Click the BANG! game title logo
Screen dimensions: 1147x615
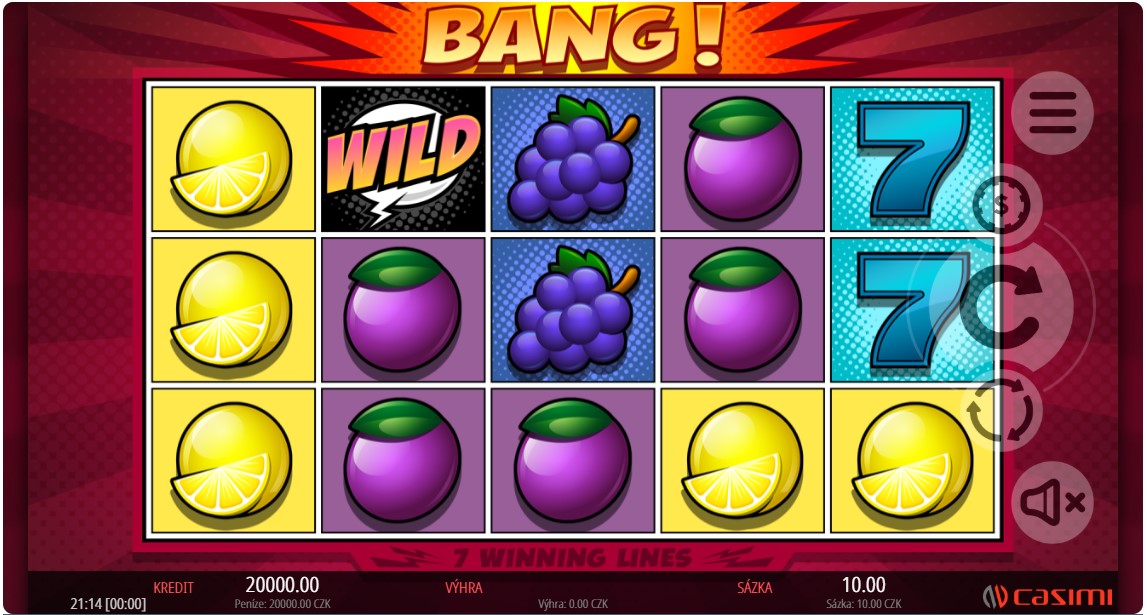coord(573,35)
